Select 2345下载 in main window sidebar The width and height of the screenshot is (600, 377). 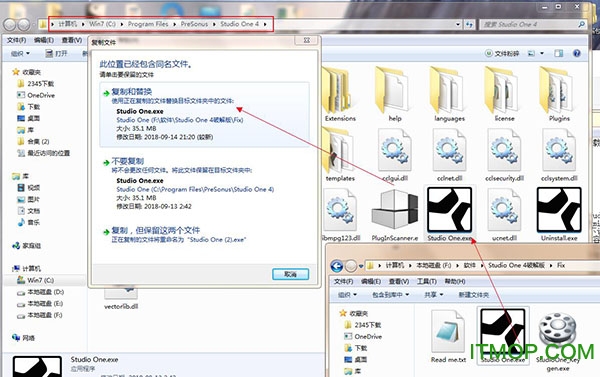click(x=36, y=83)
